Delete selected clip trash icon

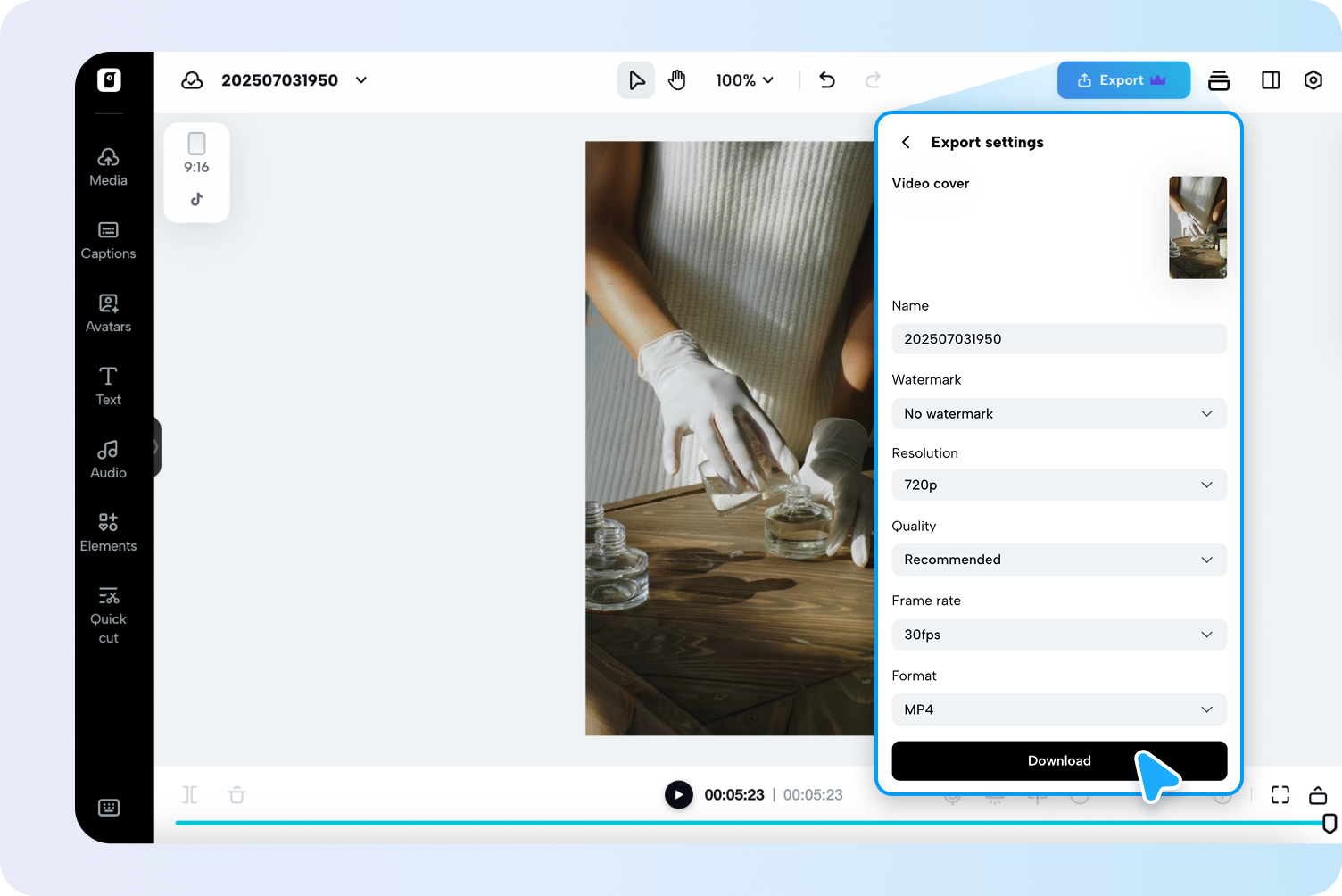(x=236, y=794)
